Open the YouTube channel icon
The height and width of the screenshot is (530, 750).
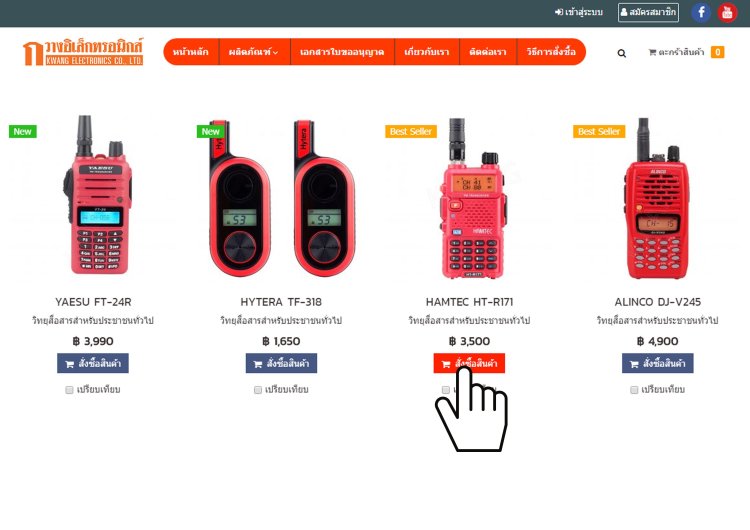point(727,12)
